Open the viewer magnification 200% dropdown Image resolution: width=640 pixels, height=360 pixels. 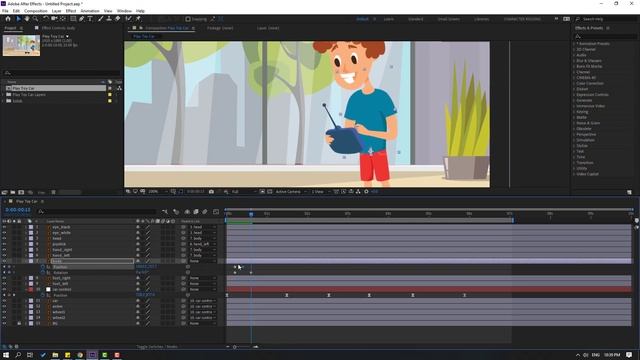(158, 191)
